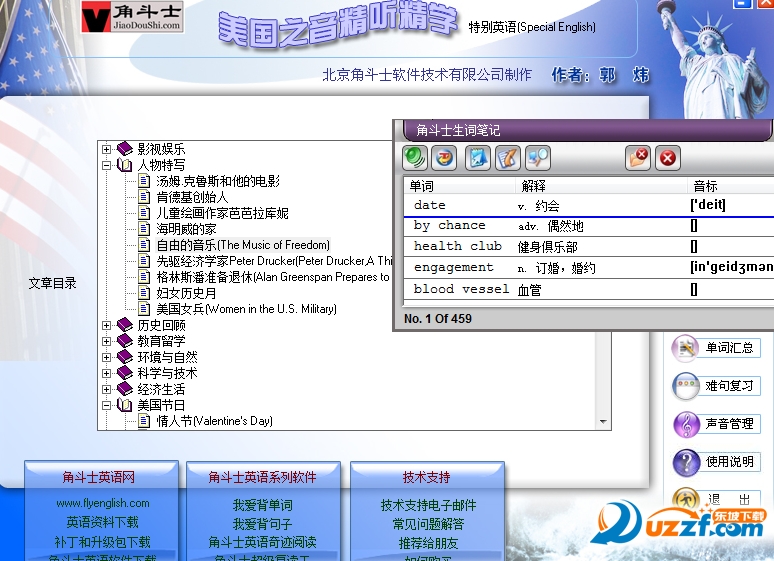
Task: Open the www.flyenglish.com link
Action: (103, 503)
